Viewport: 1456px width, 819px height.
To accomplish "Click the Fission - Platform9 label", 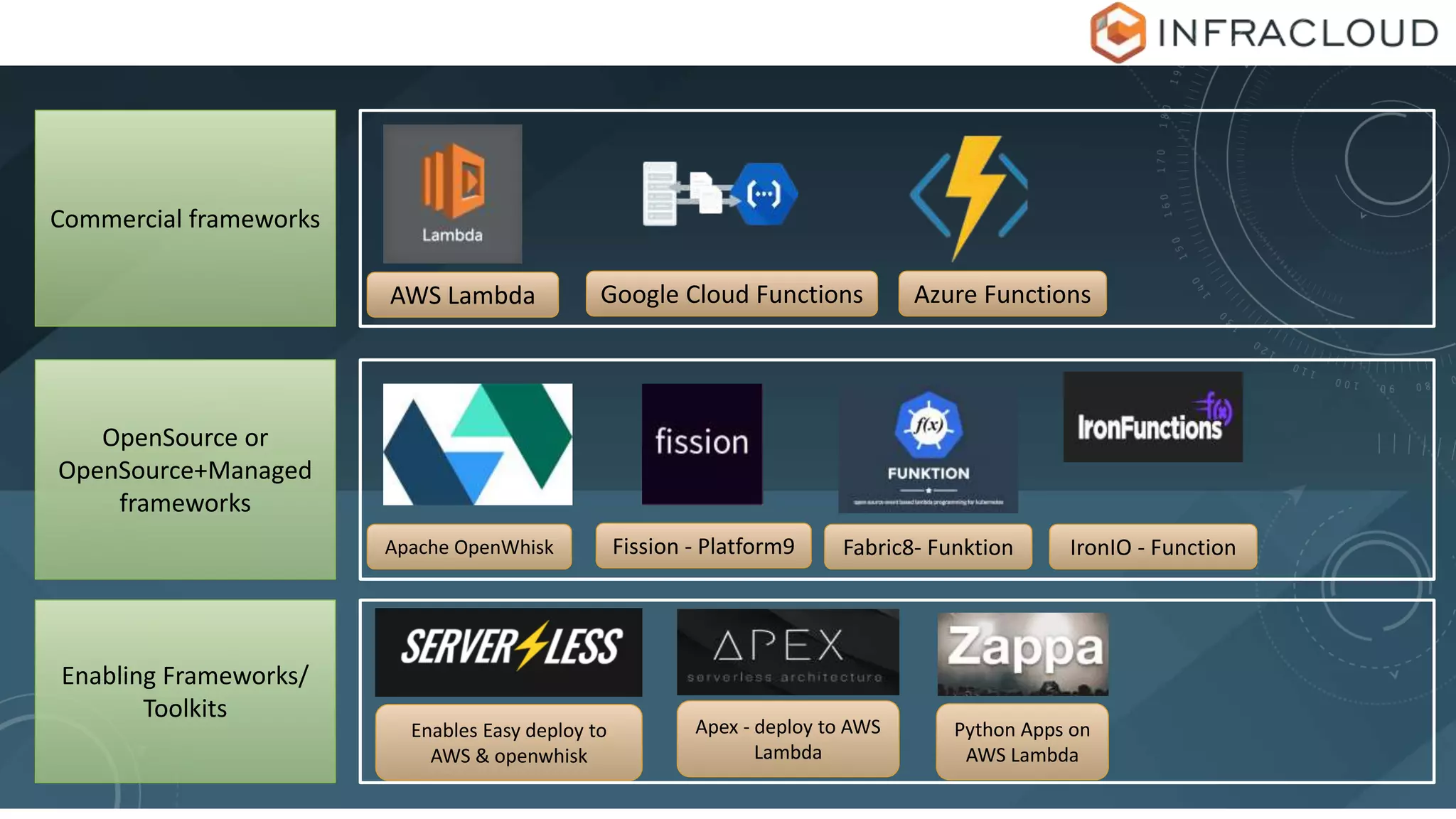I will click(703, 546).
